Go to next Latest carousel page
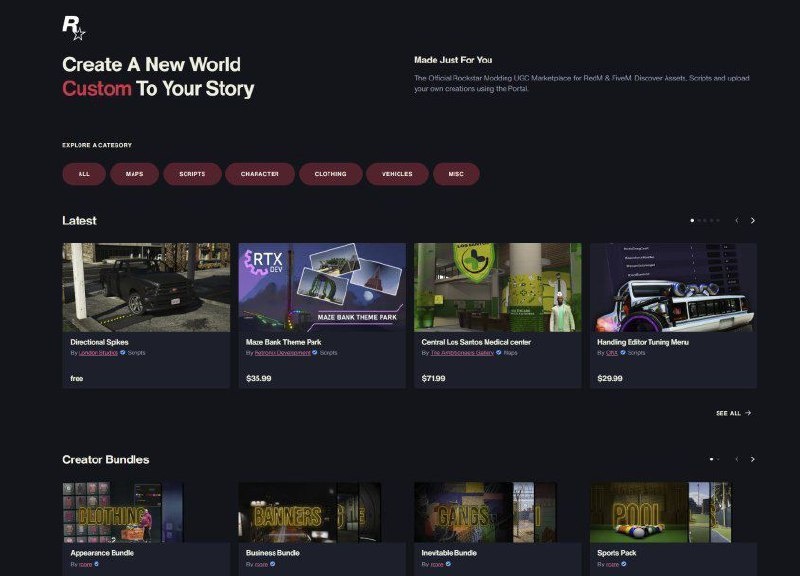The image size is (800, 576). pos(753,220)
